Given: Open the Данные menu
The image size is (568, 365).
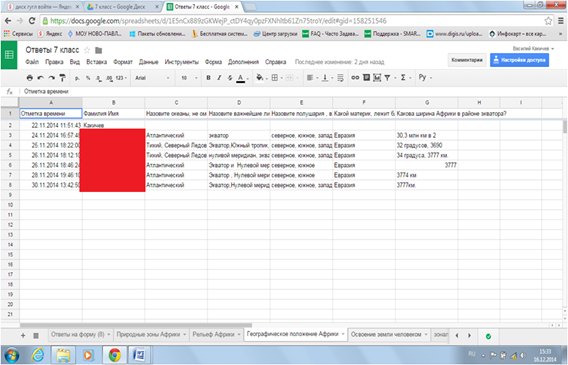Looking at the screenshot, I should coord(149,62).
